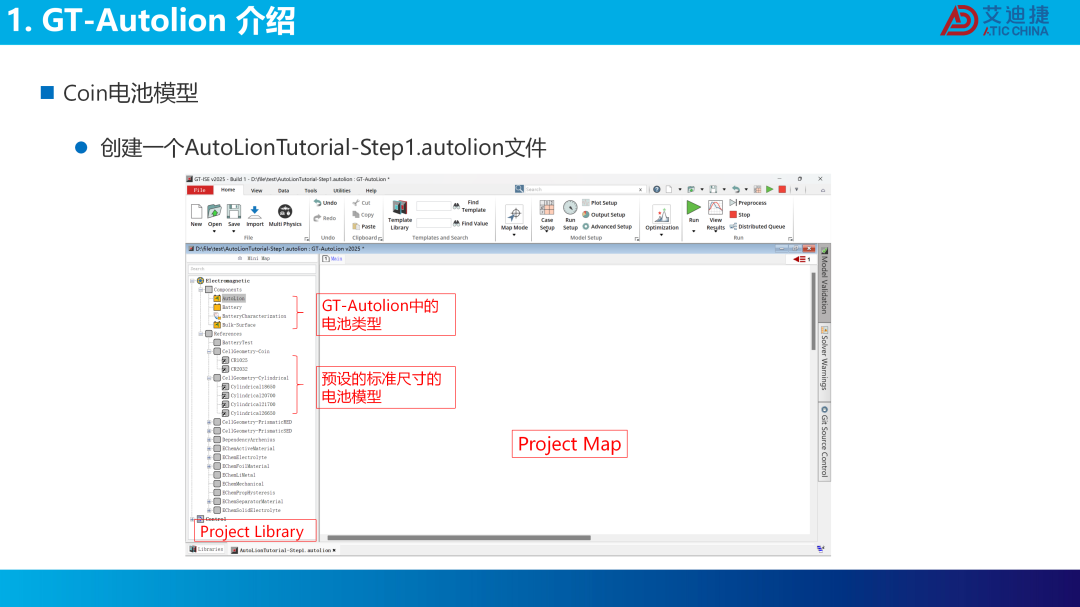1080x607 pixels.
Task: Open Output Setup
Action: (604, 215)
